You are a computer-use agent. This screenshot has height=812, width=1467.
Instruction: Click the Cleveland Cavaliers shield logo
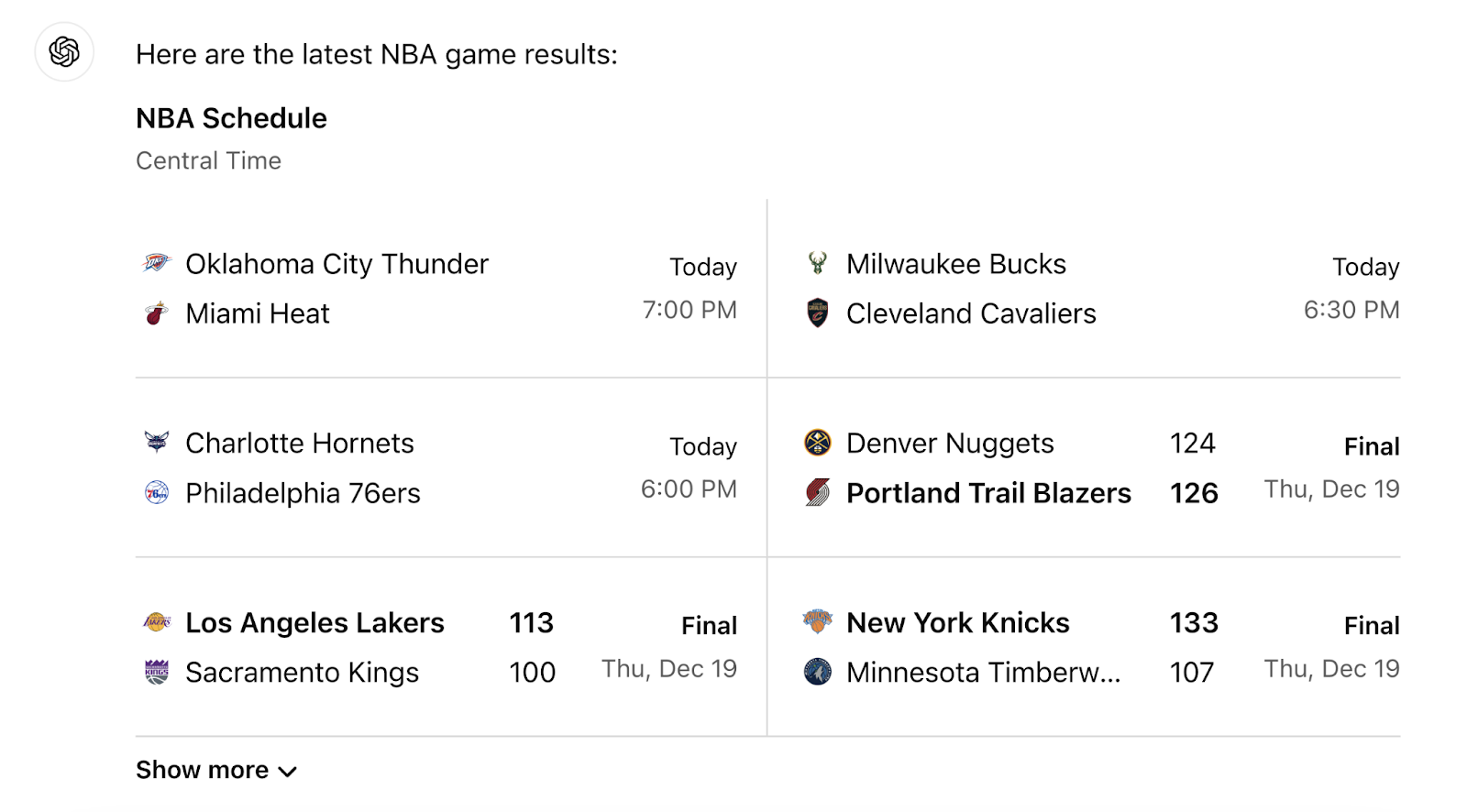coord(817,313)
